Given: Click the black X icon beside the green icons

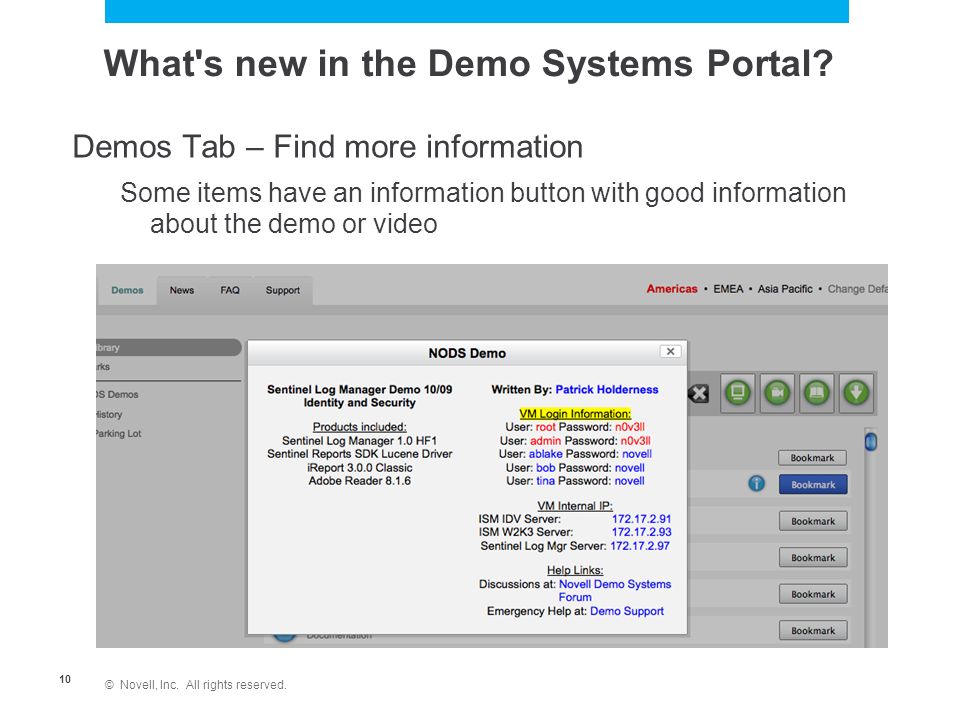Looking at the screenshot, I should [x=699, y=393].
